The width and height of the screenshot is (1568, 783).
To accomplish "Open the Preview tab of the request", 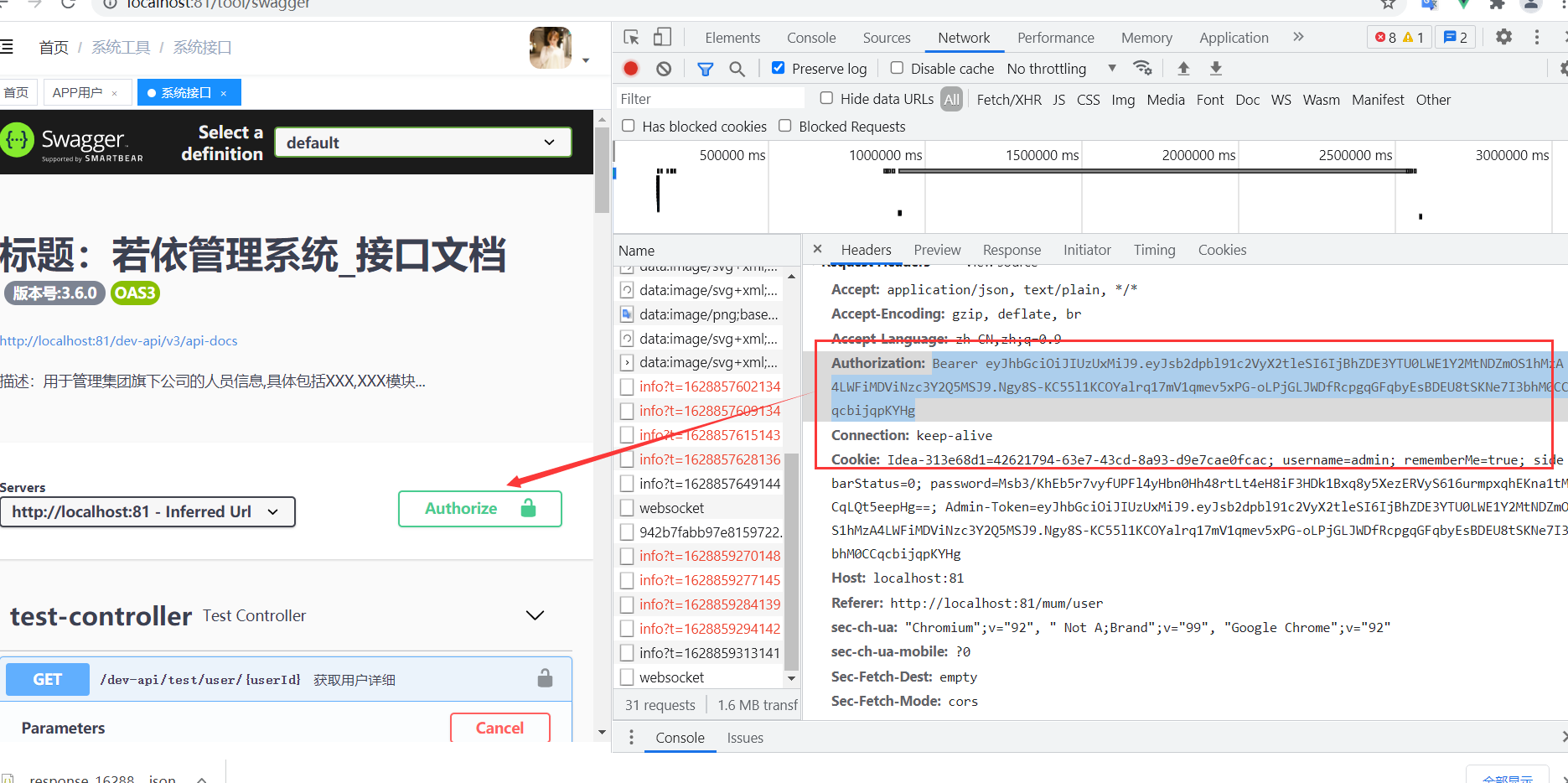I will [x=937, y=250].
